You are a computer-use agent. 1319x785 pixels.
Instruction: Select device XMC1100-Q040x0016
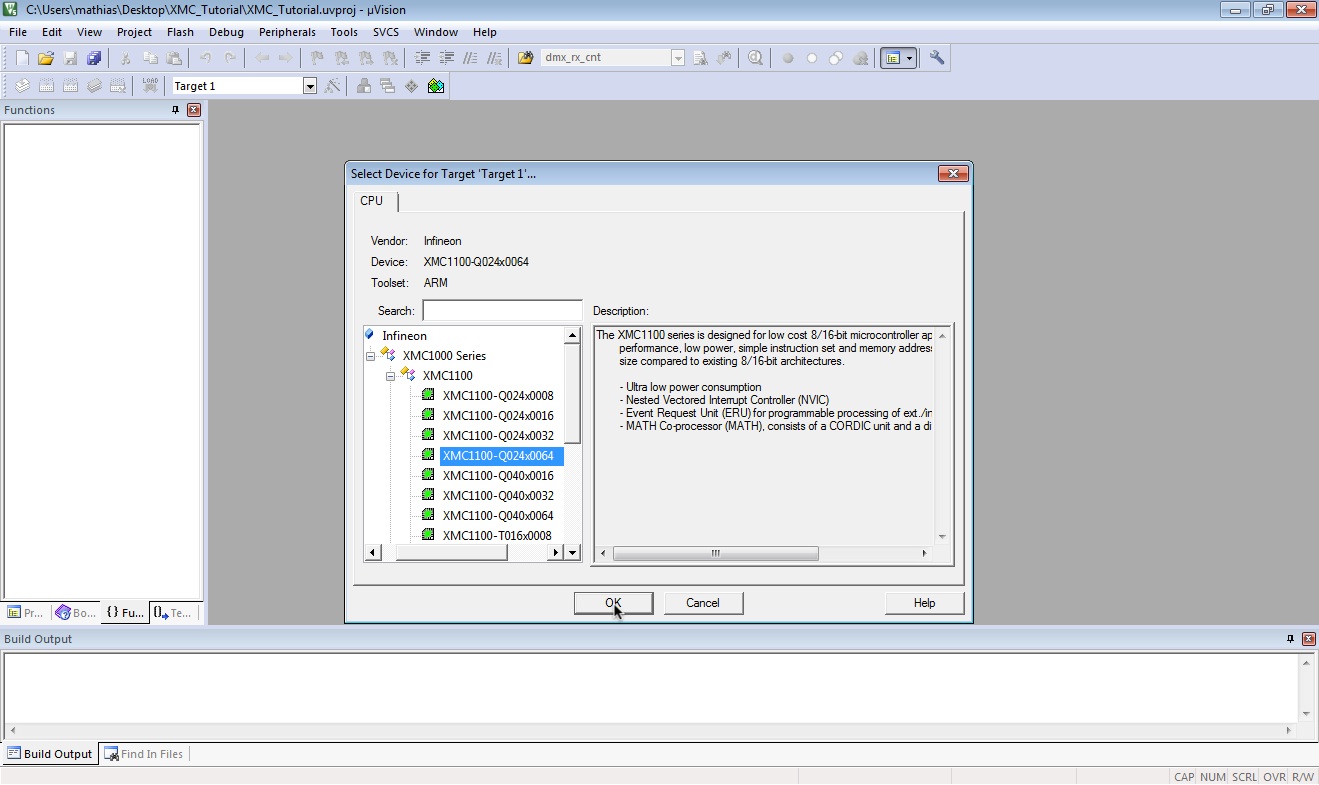click(x=498, y=476)
